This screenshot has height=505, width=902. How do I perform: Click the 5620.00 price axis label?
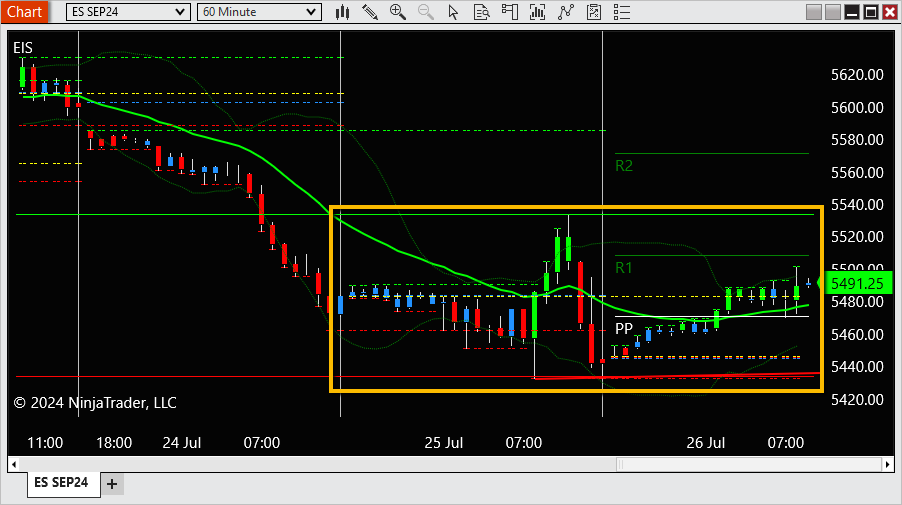point(857,75)
